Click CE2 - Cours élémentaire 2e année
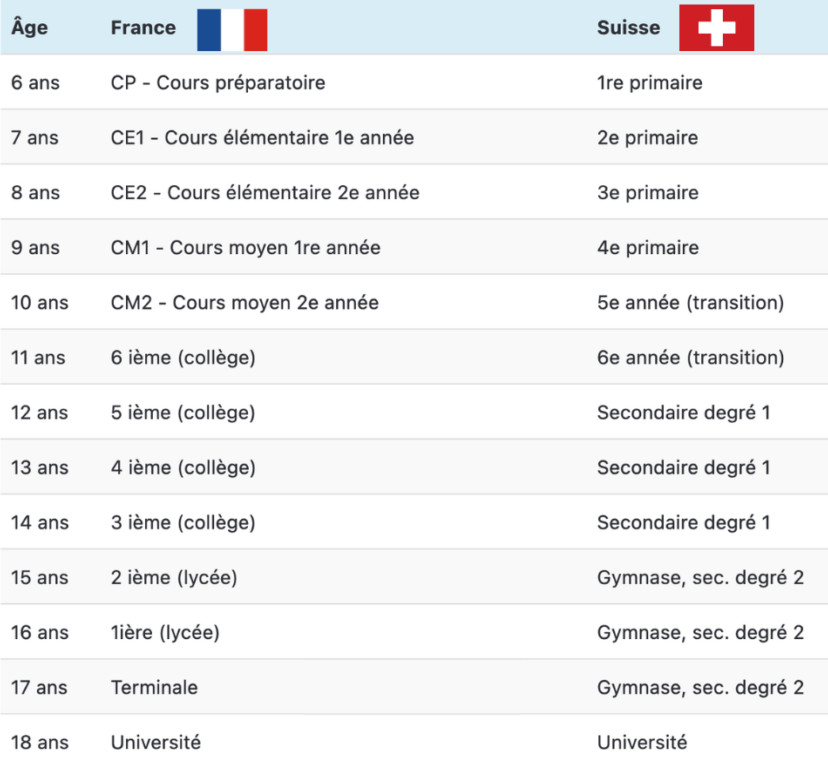Screen dimensions: 828x781 click(x=265, y=193)
